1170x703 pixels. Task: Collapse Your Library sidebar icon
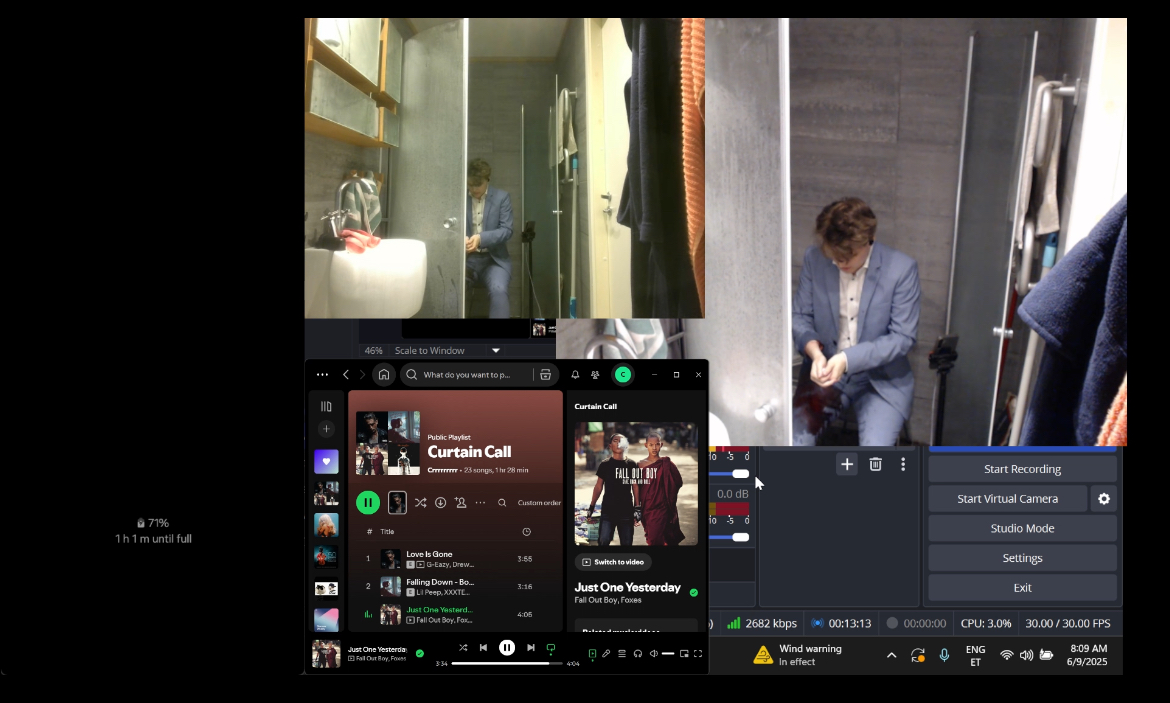pyautogui.click(x=326, y=407)
